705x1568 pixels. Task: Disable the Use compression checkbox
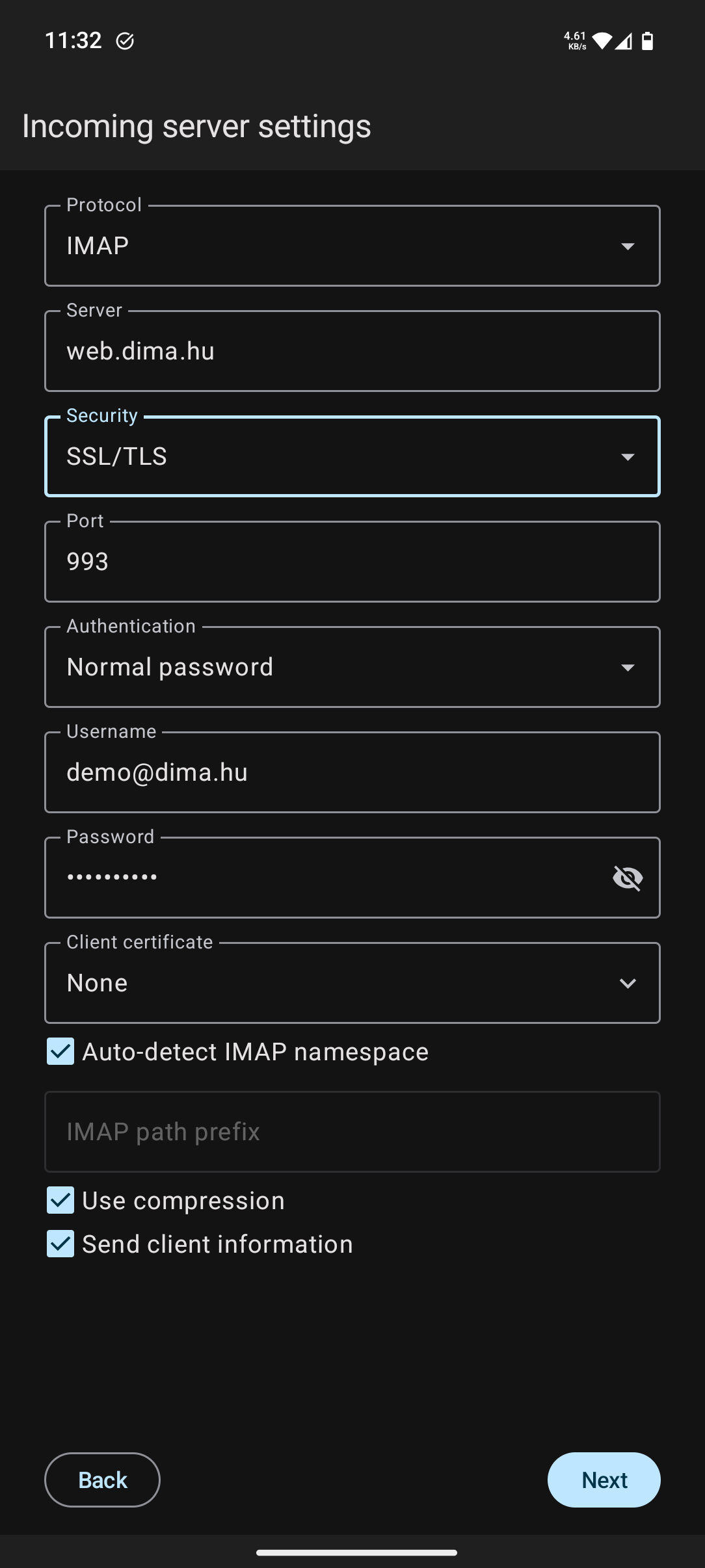pos(60,1201)
